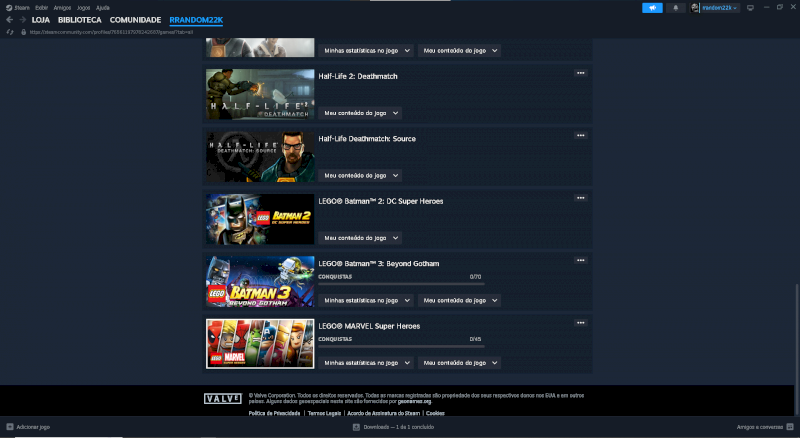Click the page's vertical scrollbar thumb

coord(797,350)
